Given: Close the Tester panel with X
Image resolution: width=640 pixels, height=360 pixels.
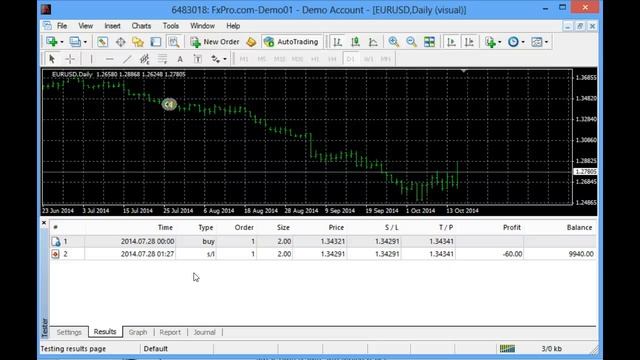Looking at the screenshot, I should [44, 223].
